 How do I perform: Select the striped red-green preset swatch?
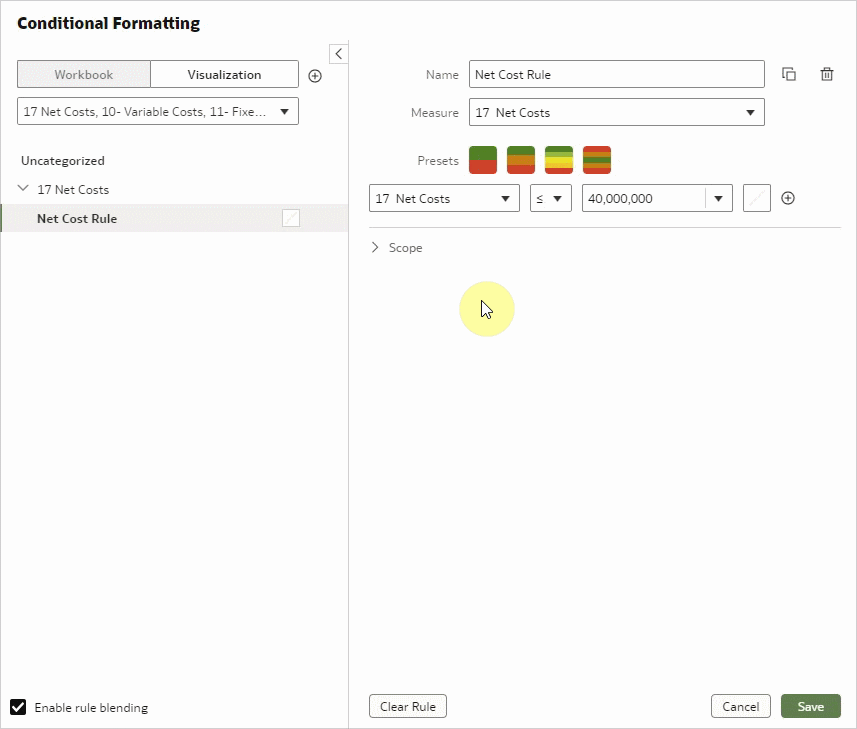tap(595, 158)
